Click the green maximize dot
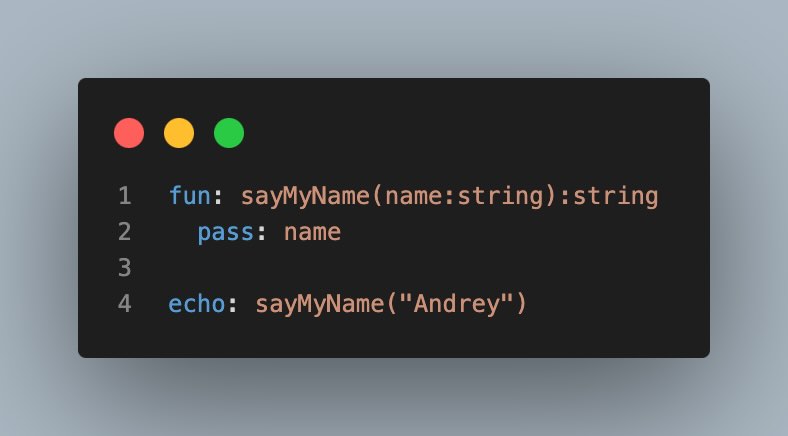Screen dimensions: 788x436 [x=229, y=133]
